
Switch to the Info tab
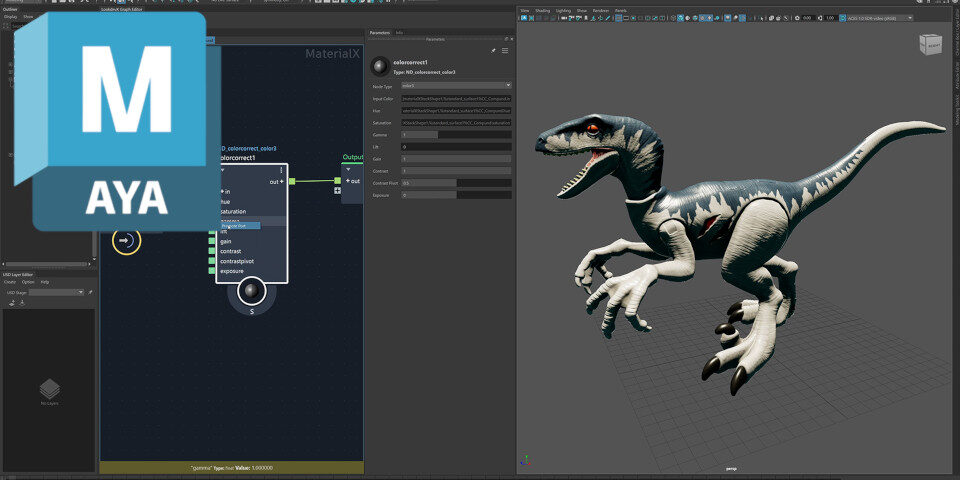pyautogui.click(x=400, y=33)
